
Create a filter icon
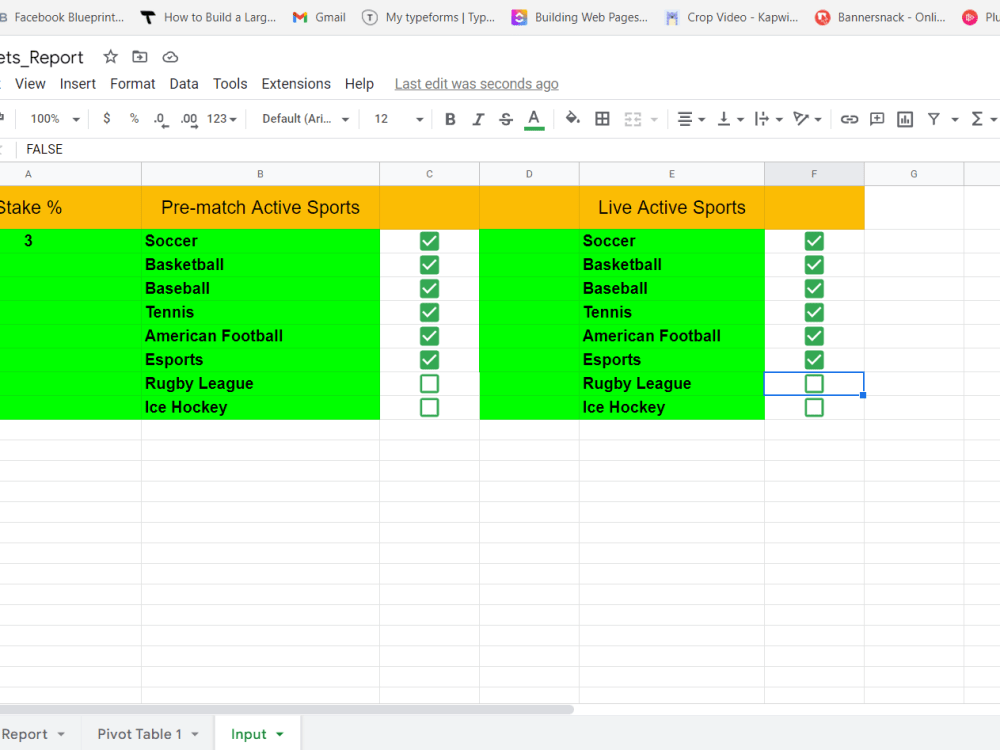(934, 119)
